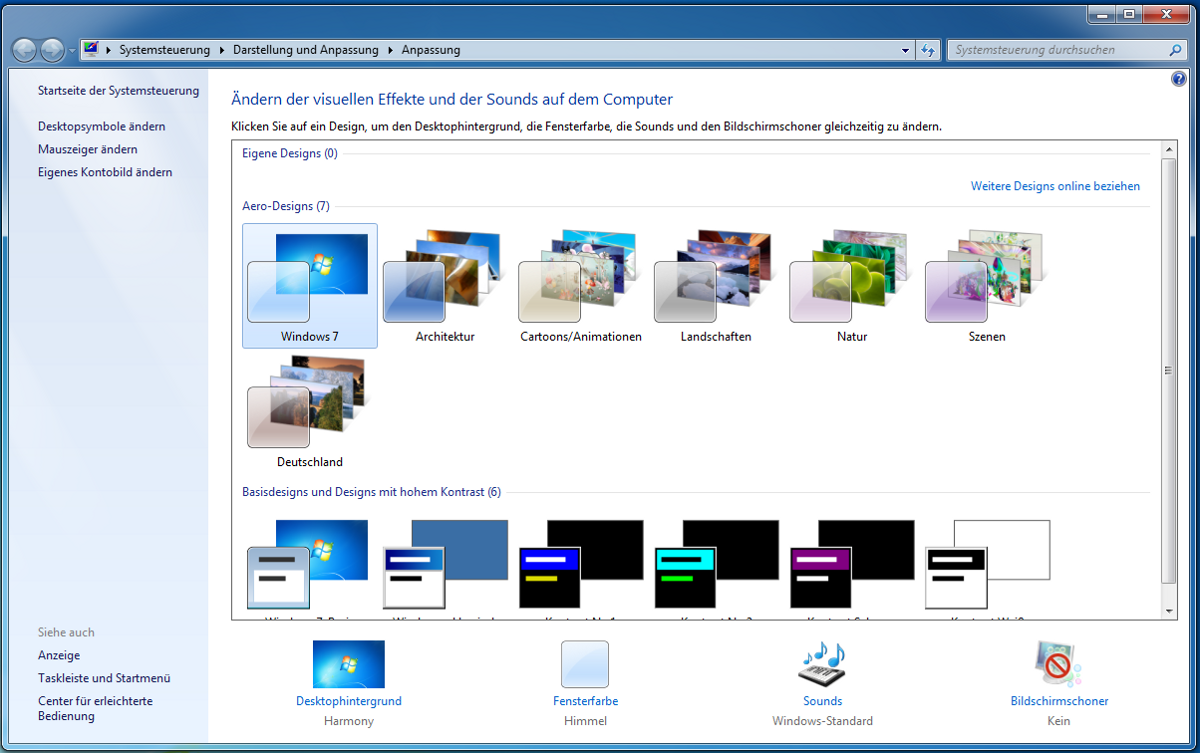Open the recent pages dropdown arrow
The width and height of the screenshot is (1200, 753).
click(x=72, y=50)
